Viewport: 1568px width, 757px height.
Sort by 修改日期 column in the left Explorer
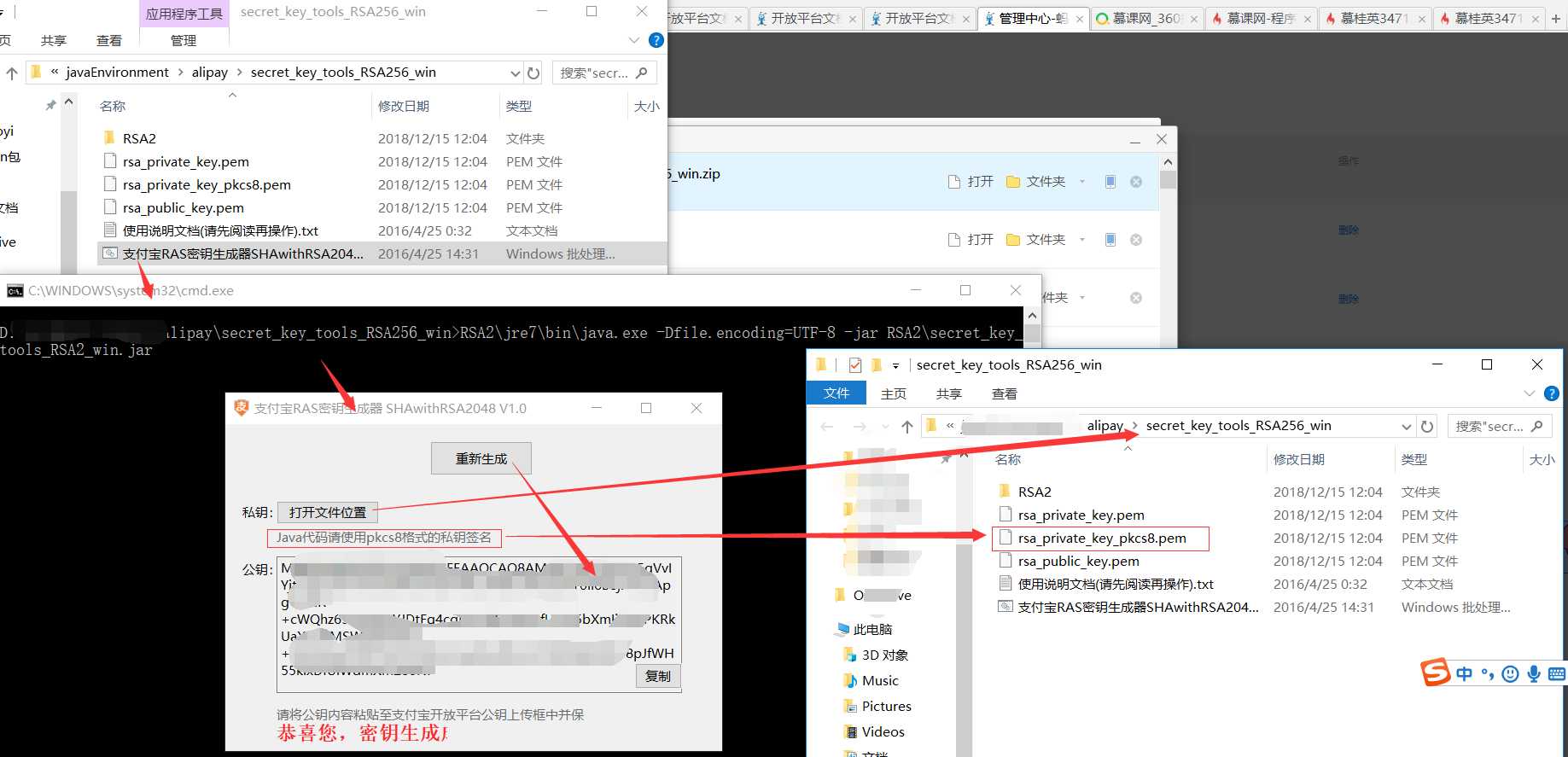404,106
